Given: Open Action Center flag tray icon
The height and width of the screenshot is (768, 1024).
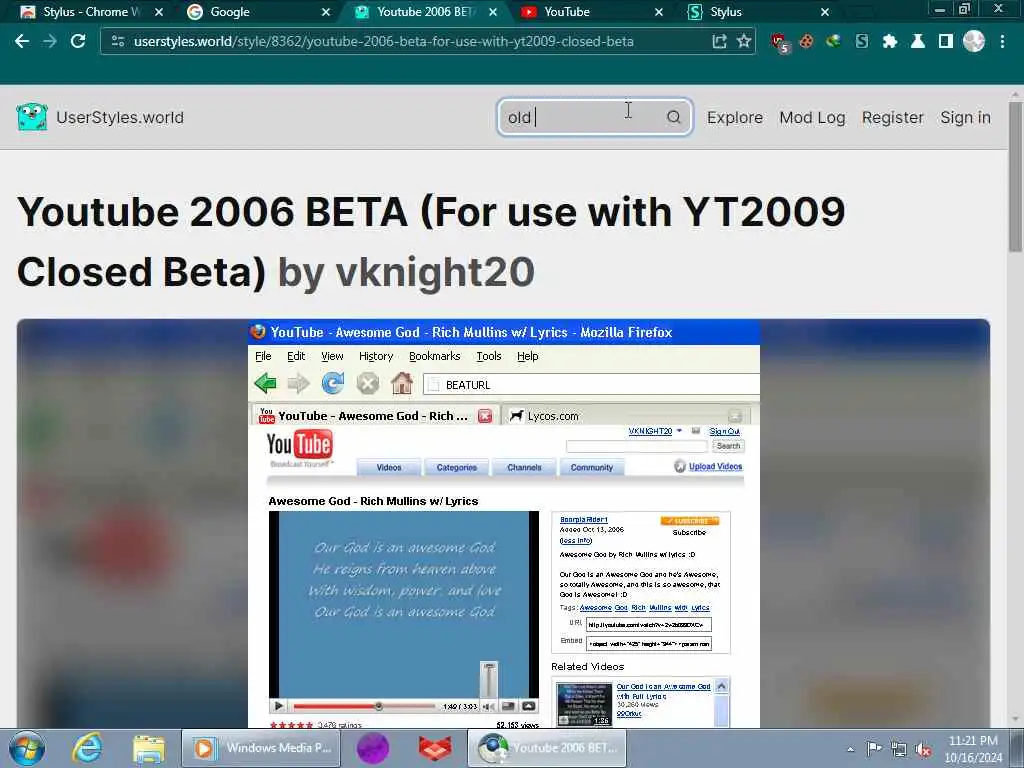Looking at the screenshot, I should [x=874, y=748].
